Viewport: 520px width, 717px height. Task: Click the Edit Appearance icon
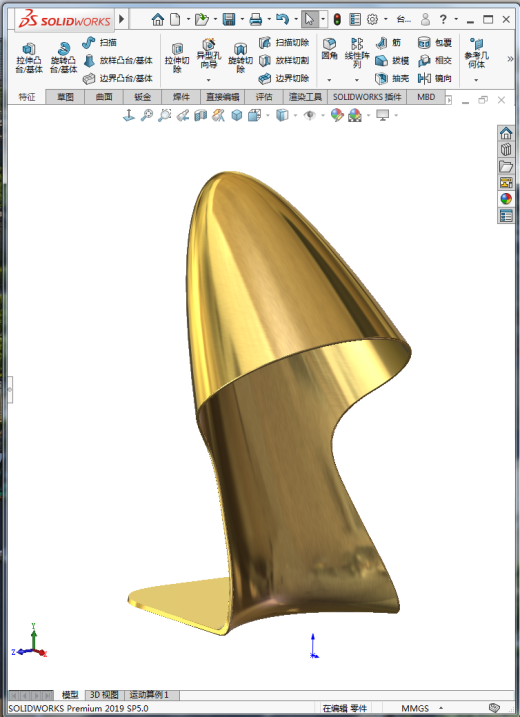click(337, 115)
